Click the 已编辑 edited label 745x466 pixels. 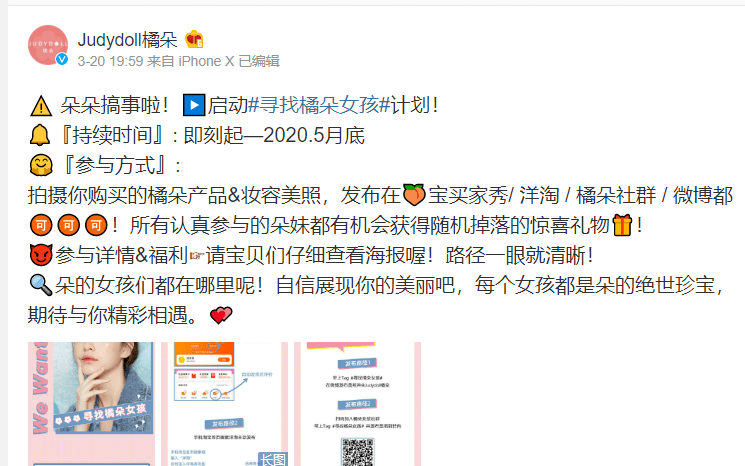point(259,61)
